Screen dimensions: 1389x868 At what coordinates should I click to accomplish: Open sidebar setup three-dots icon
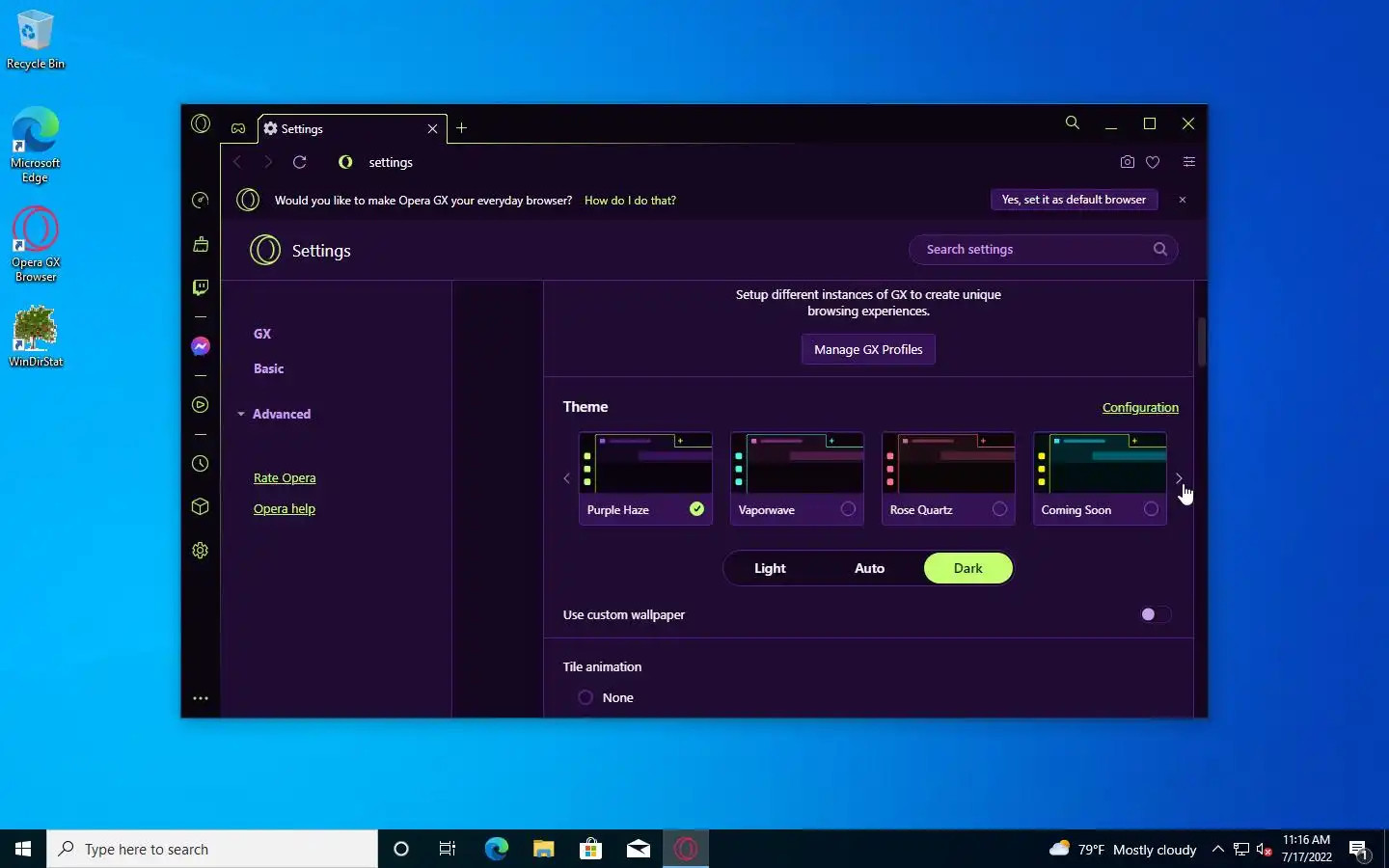tap(201, 698)
